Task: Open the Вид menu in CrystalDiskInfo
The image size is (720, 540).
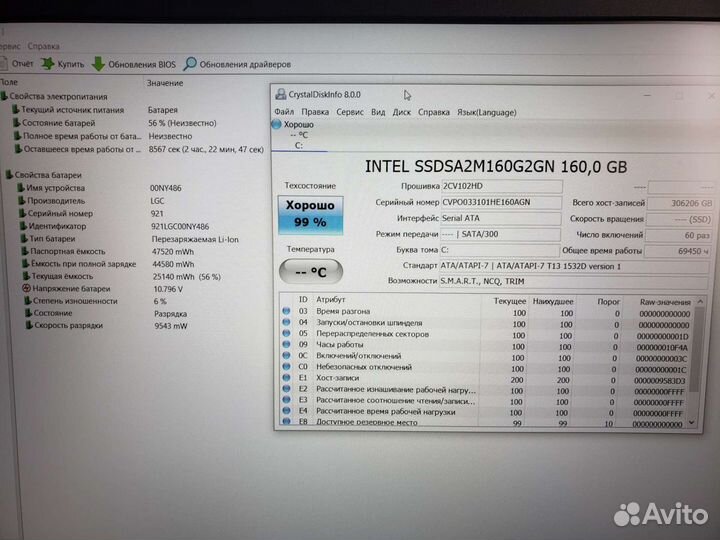Action: click(378, 112)
